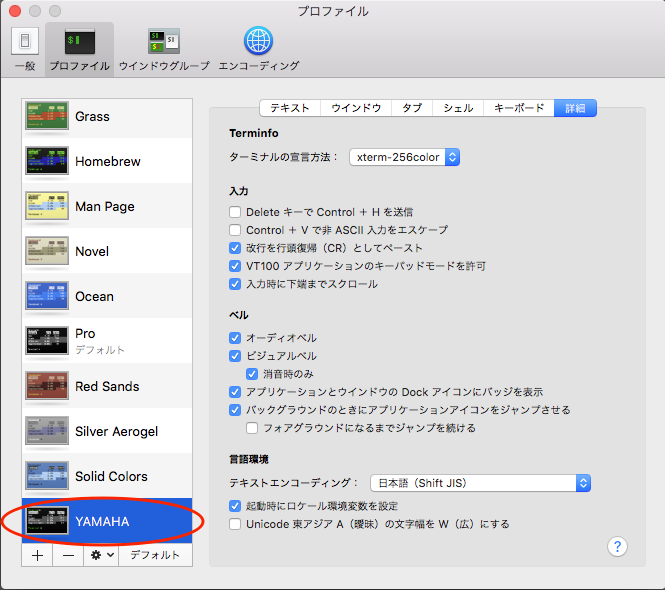Screen dimensions: 665x590
Task: Select the プロファイル toolbar icon
Action: (x=79, y=49)
